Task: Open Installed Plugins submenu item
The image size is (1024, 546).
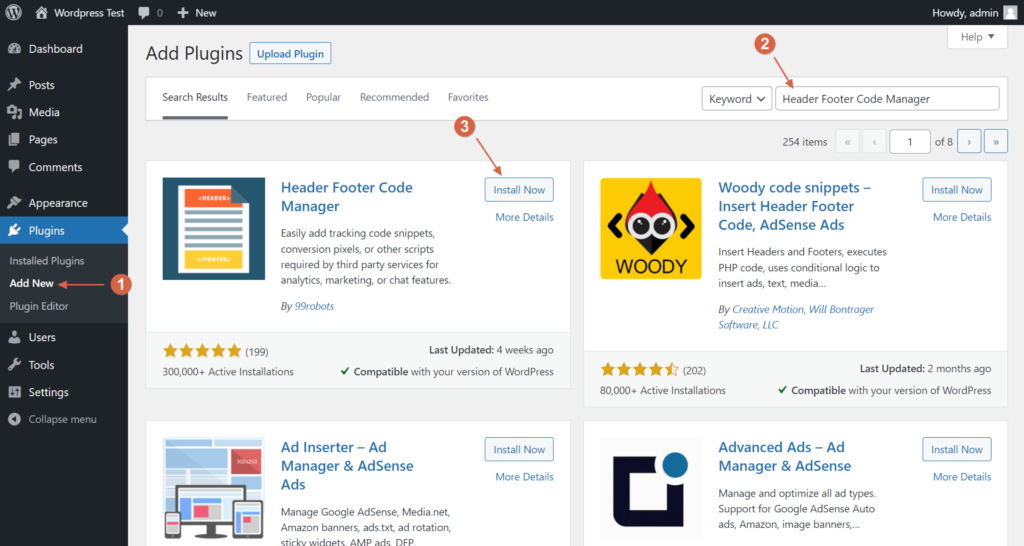Action: 47,261
